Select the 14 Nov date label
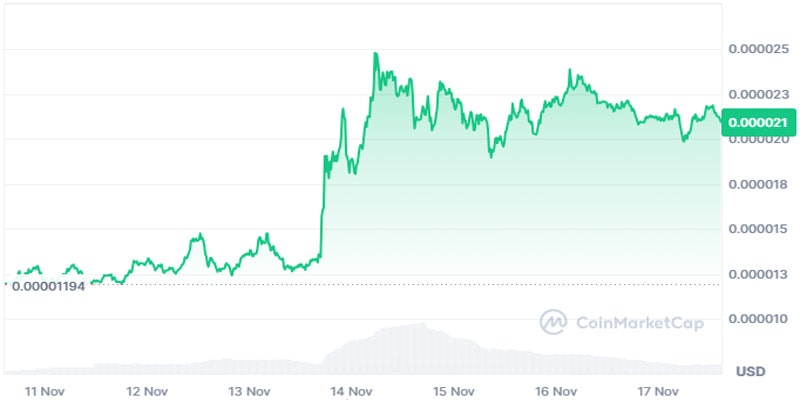The height and width of the screenshot is (400, 800). coord(354,390)
